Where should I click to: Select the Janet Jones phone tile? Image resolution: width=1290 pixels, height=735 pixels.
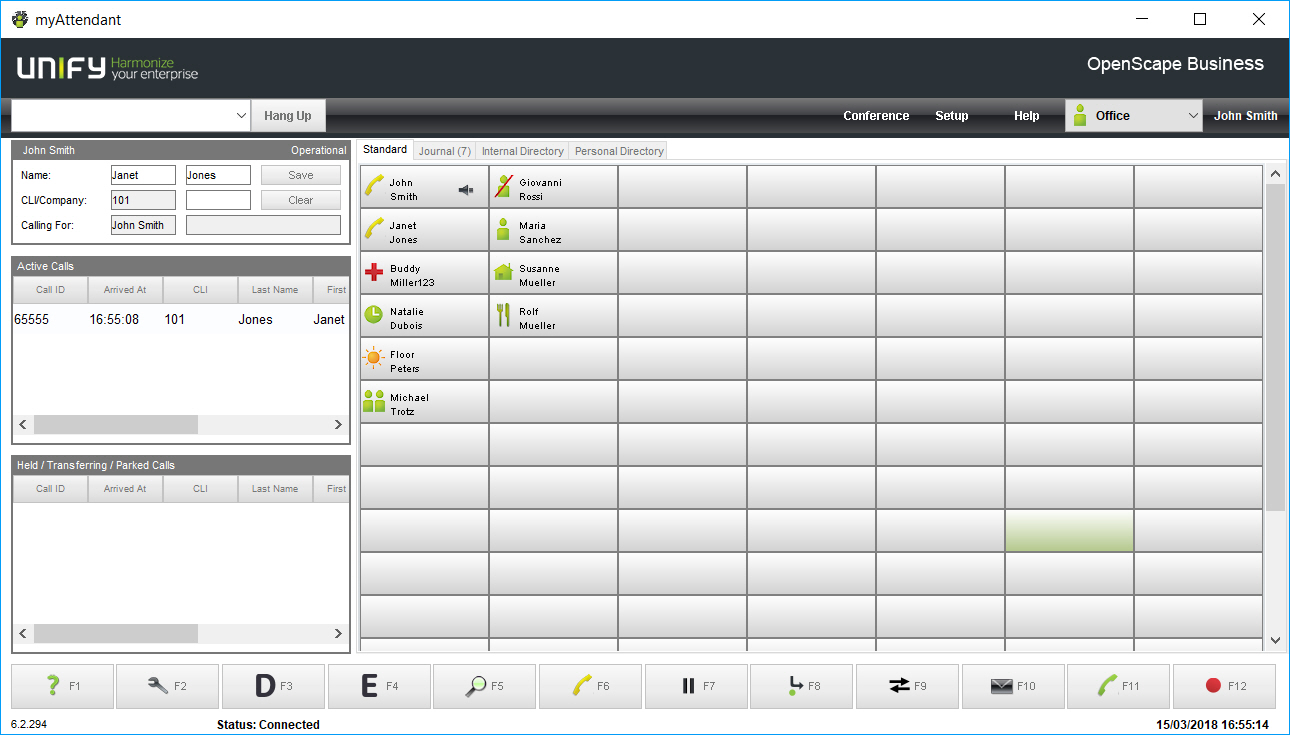[424, 229]
